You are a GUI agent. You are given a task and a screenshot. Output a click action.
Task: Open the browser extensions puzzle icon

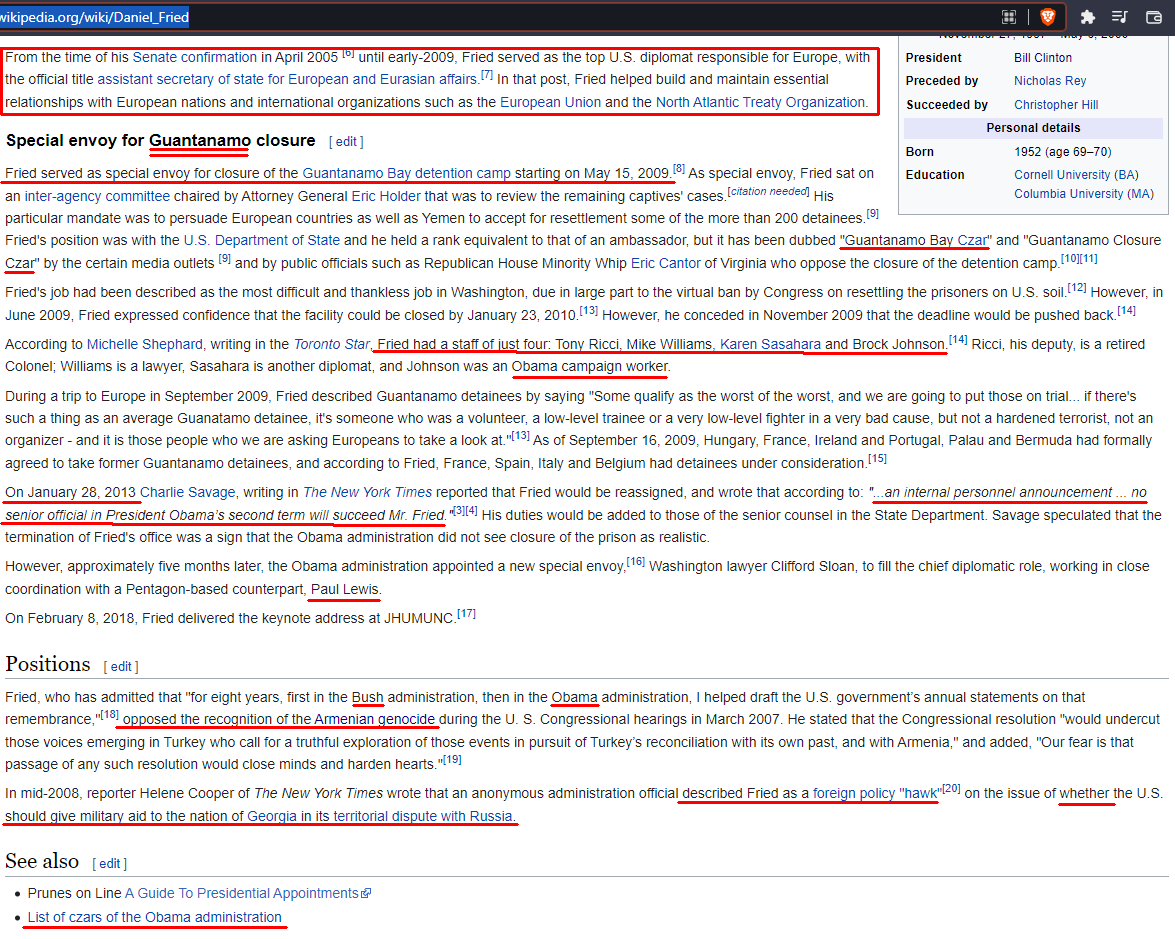click(1088, 16)
